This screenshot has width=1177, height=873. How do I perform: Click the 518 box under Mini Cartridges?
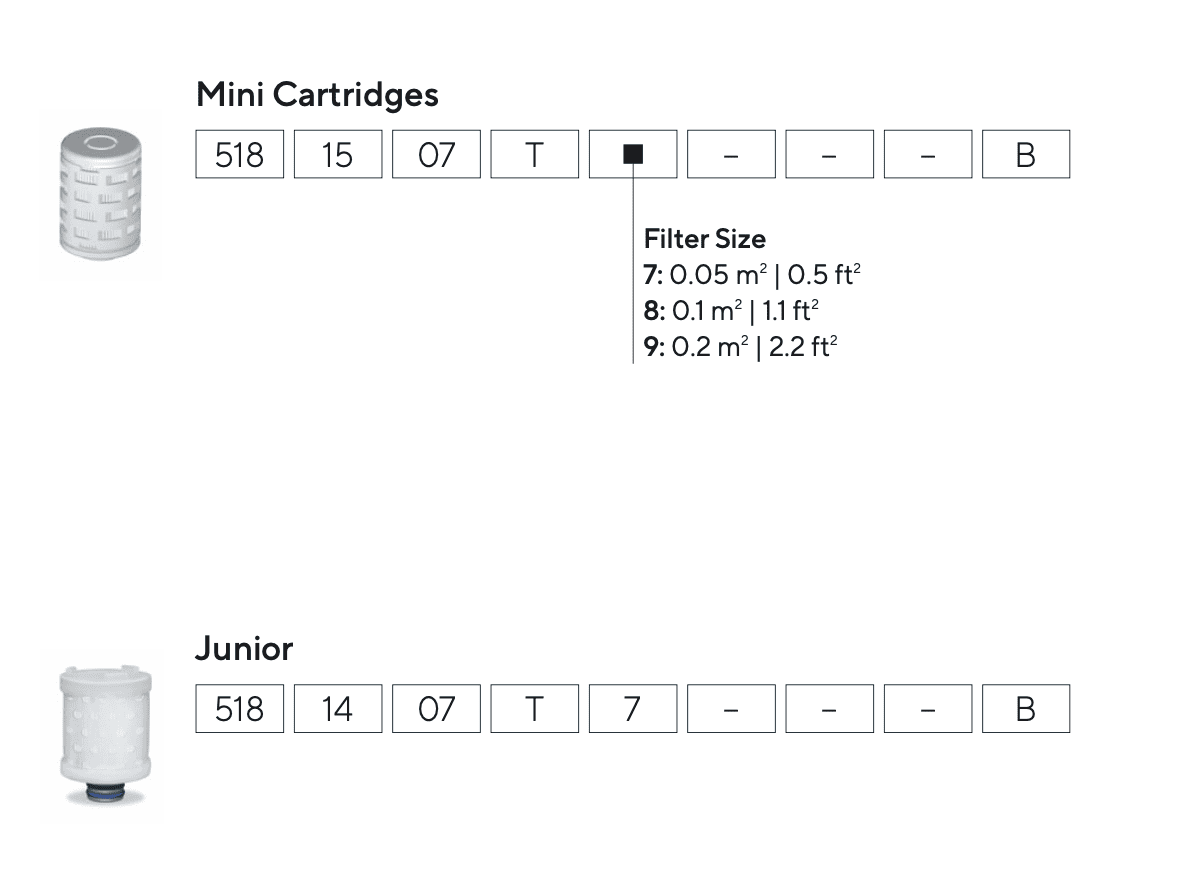coord(239,154)
